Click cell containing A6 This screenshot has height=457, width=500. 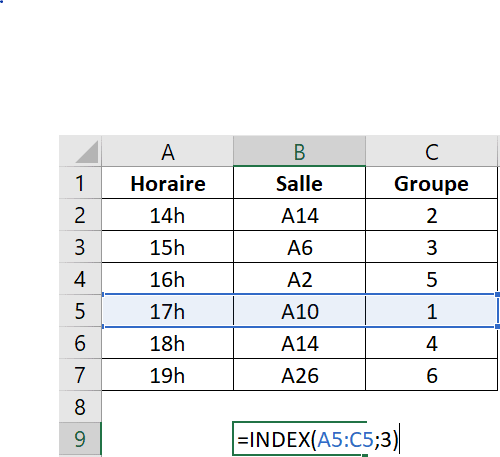299,247
